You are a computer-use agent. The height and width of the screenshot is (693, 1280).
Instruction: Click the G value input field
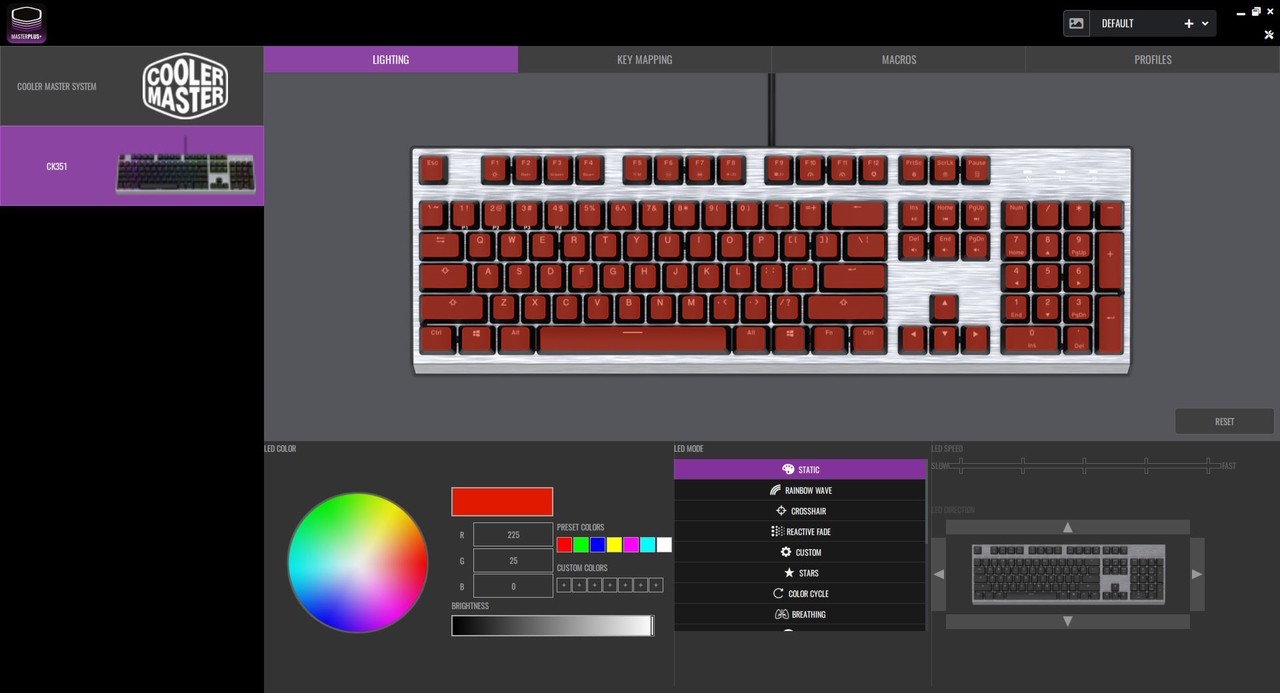[x=513, y=561]
